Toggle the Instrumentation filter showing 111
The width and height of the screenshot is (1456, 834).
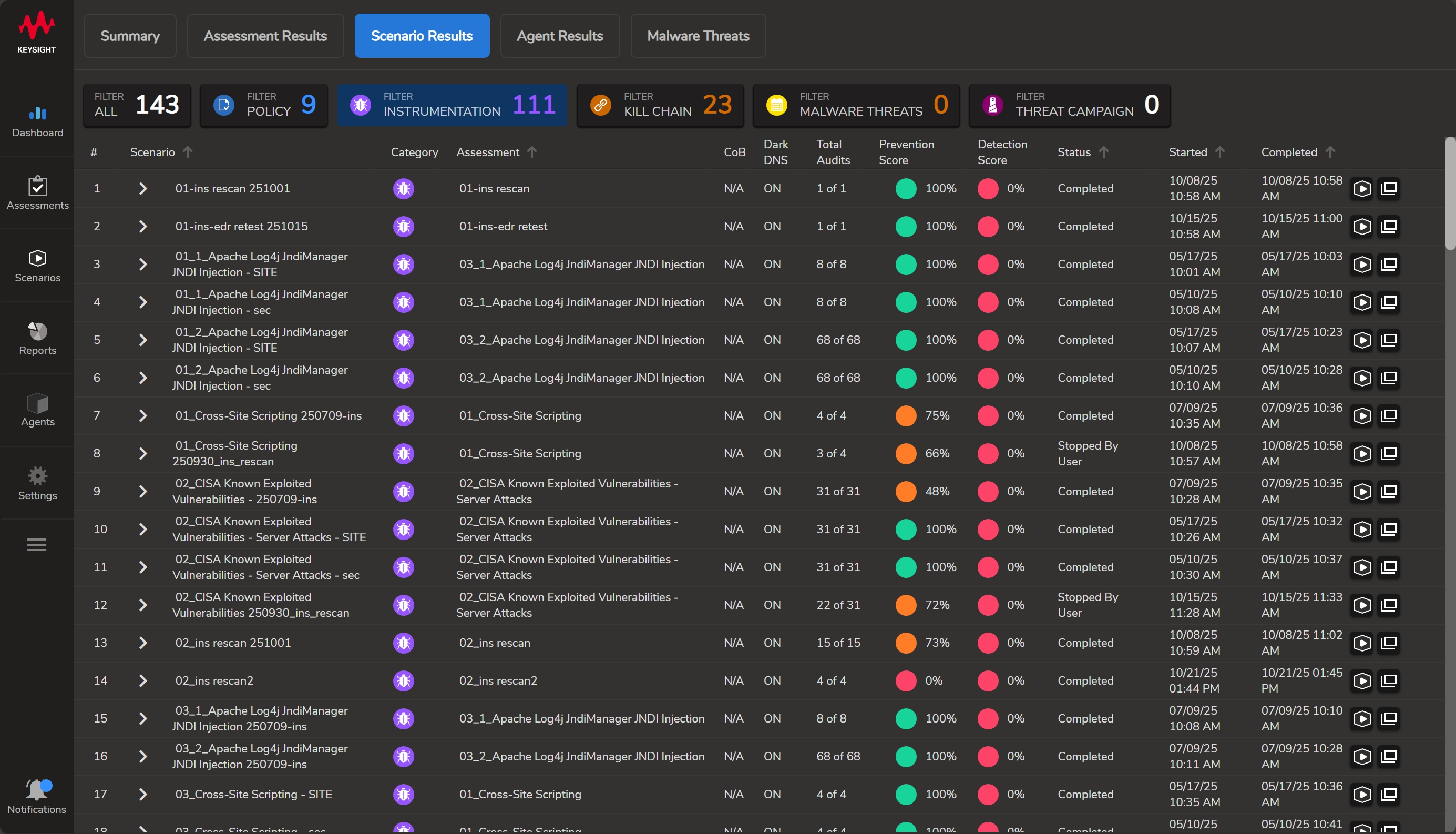452,105
